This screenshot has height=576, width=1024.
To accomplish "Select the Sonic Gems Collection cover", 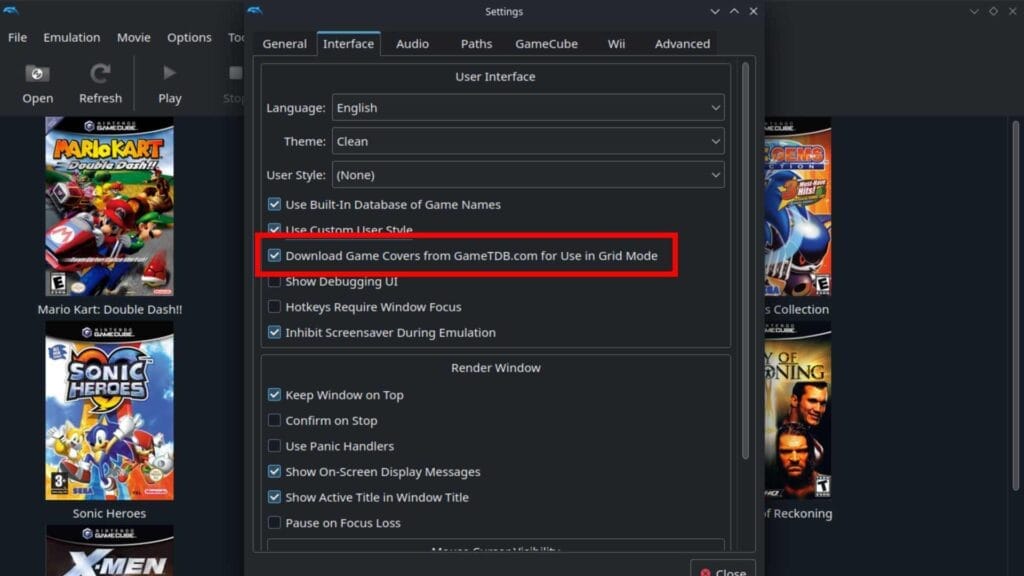I will point(797,206).
